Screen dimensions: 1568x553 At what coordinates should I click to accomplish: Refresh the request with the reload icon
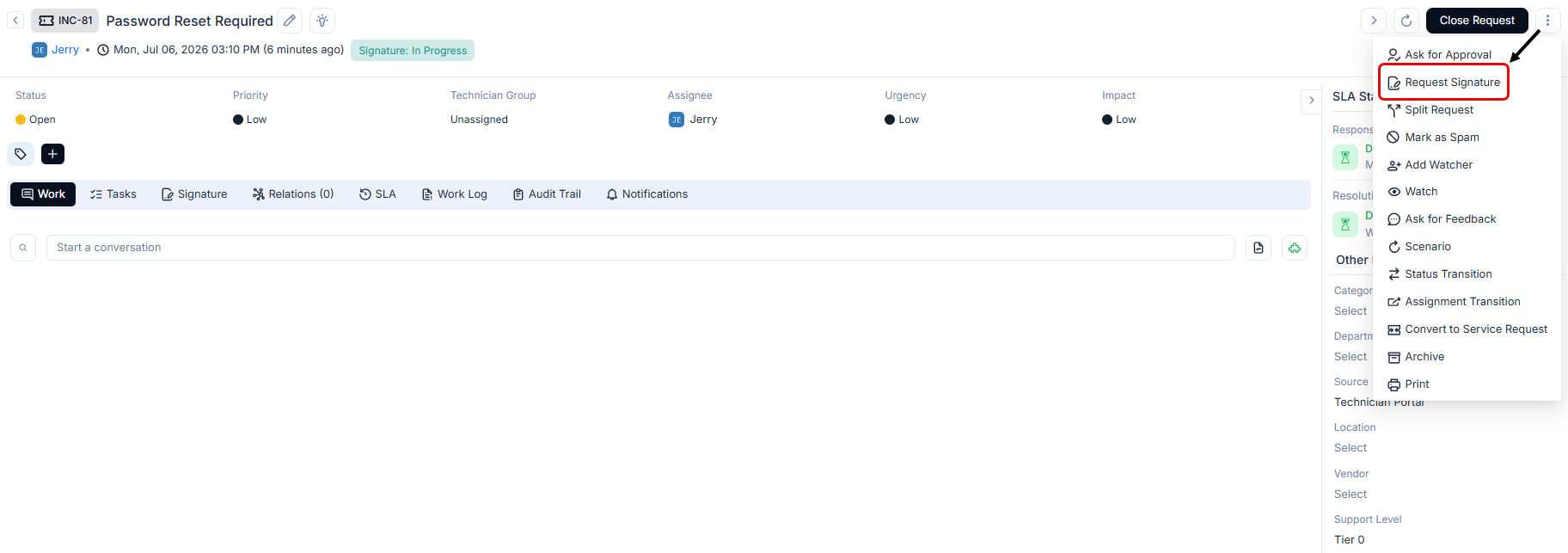pos(1406,21)
